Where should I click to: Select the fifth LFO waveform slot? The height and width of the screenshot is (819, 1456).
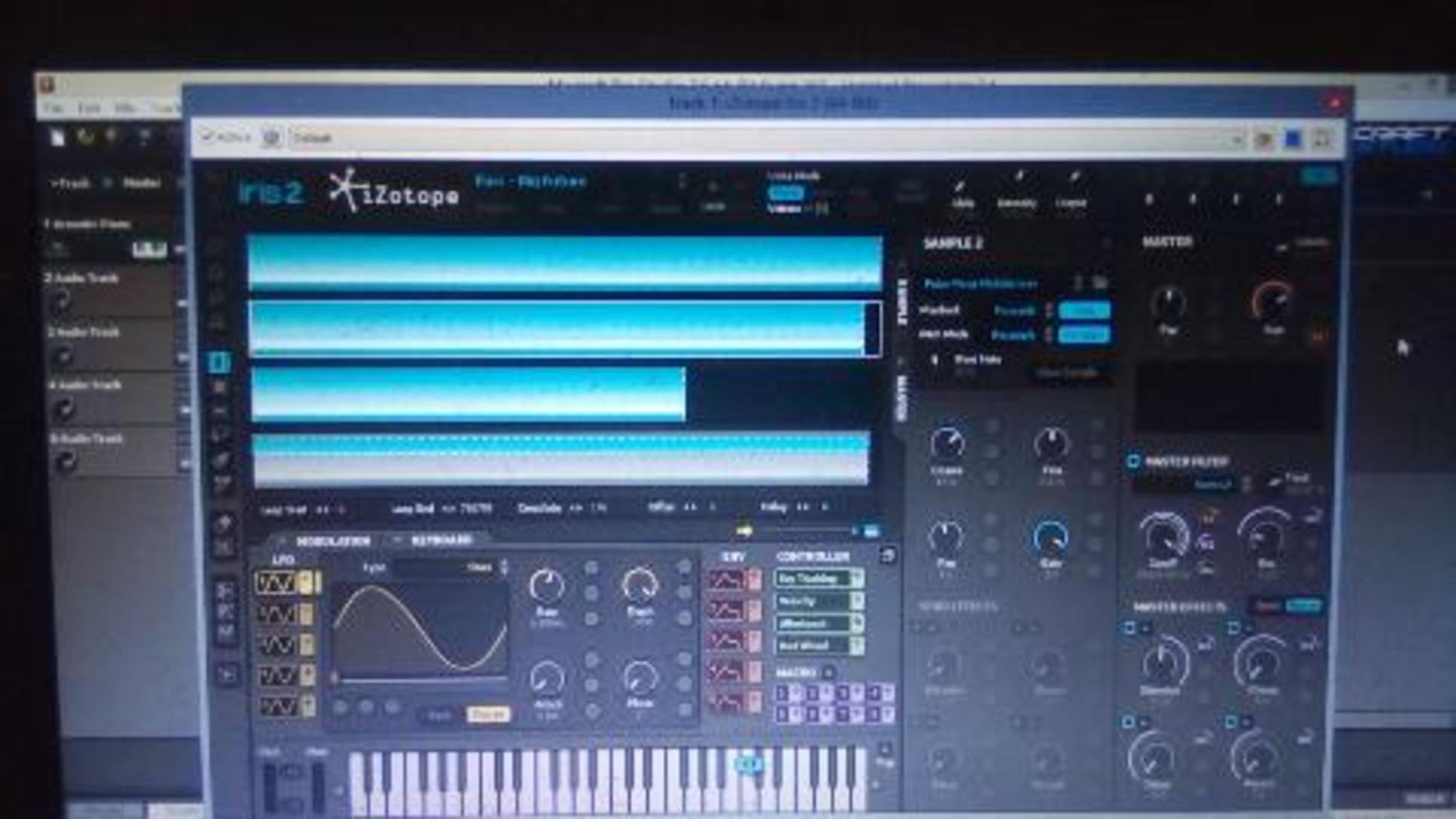(277, 706)
